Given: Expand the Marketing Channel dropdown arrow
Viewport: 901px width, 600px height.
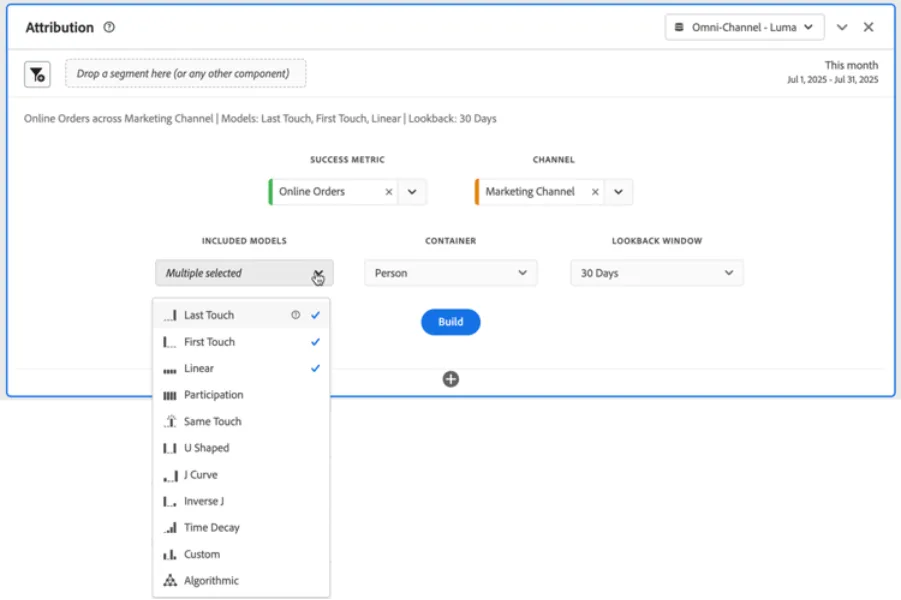Looking at the screenshot, I should point(618,192).
